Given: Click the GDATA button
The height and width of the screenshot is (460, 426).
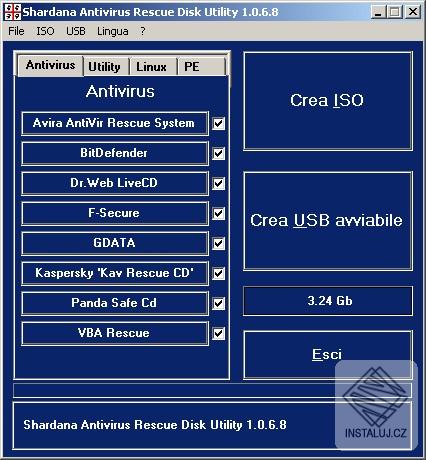Looking at the screenshot, I should click(x=115, y=243).
